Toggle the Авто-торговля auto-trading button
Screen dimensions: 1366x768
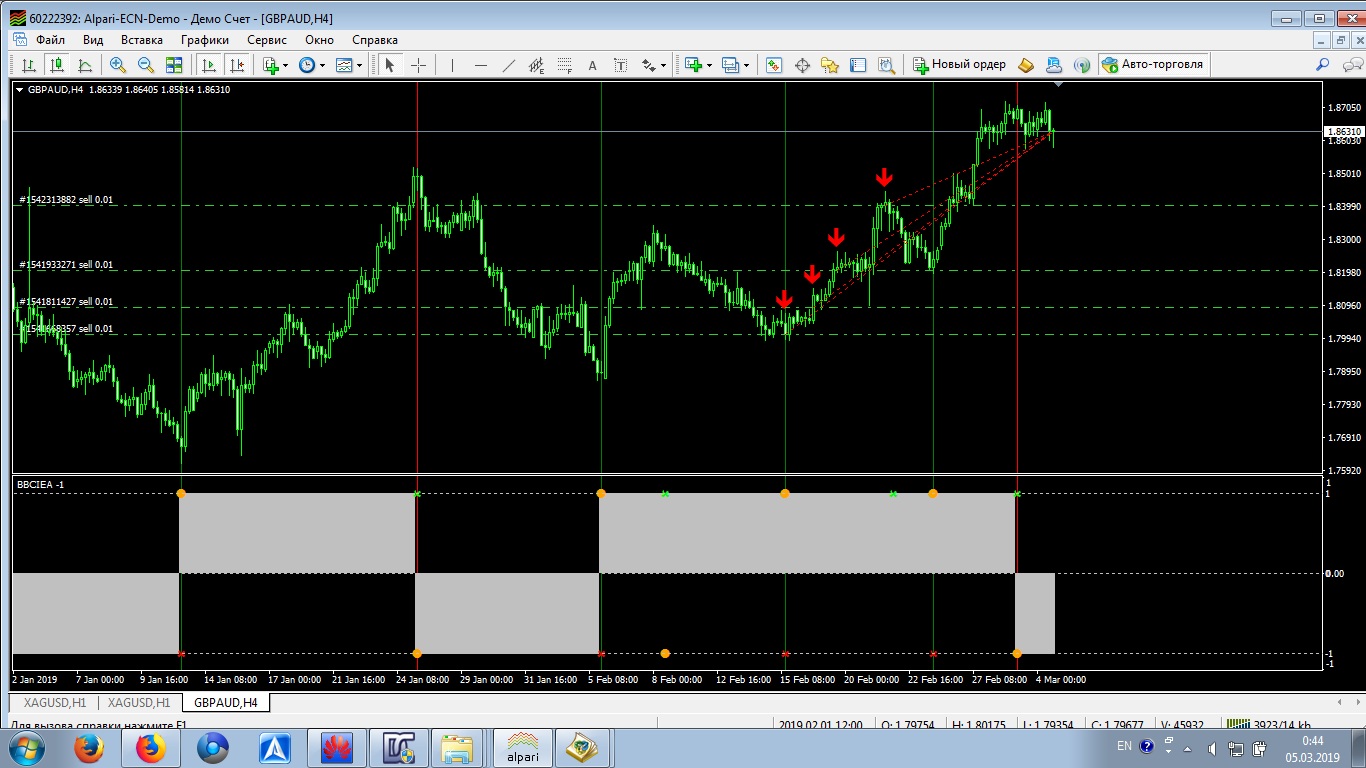tap(1154, 65)
